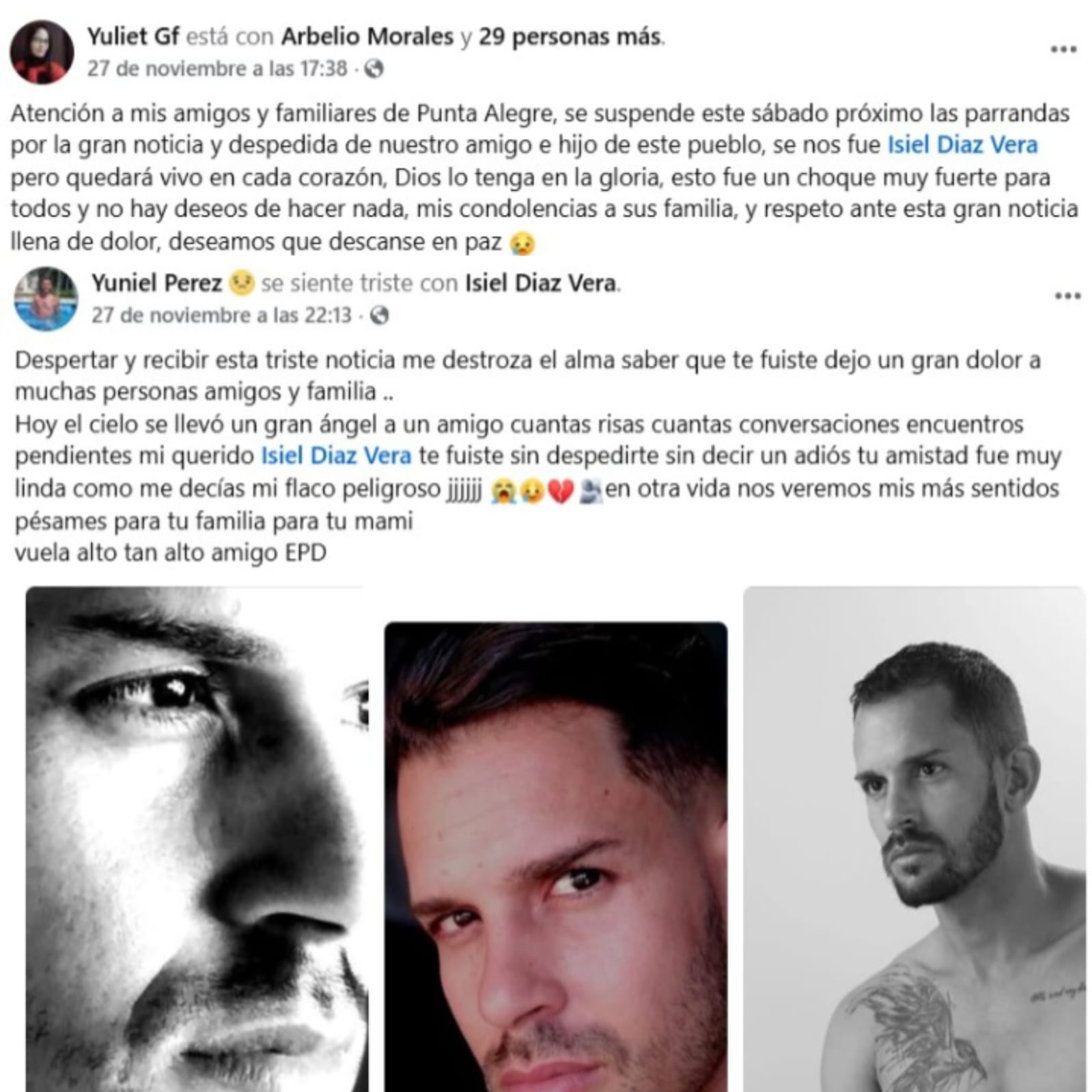
Task: Click the loudly crying emoji after jjjjjj
Action: pos(504,490)
